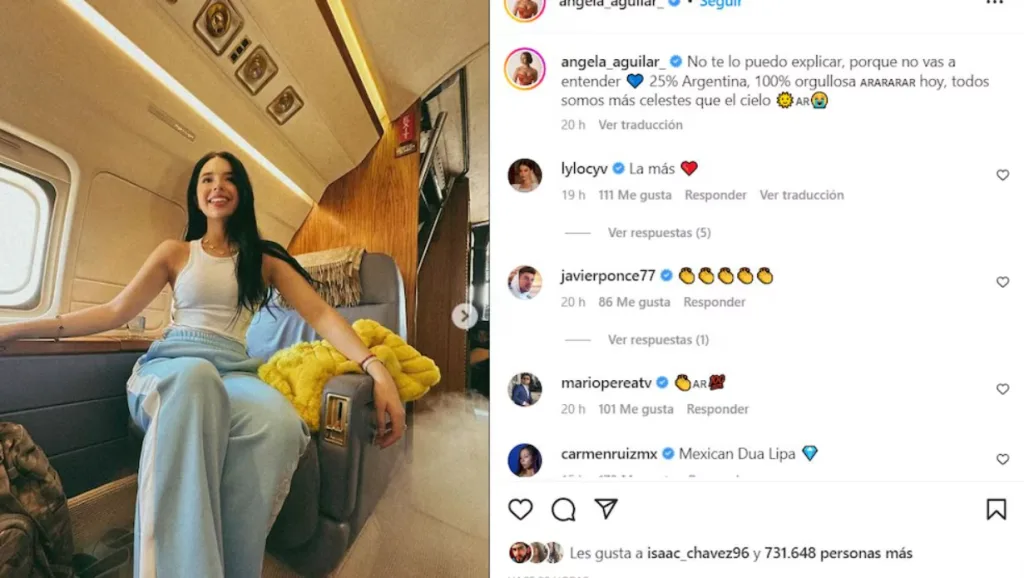Expand Ver respuestas (5) under lylocyv
Image resolution: width=1024 pixels, height=578 pixels.
[x=659, y=233]
